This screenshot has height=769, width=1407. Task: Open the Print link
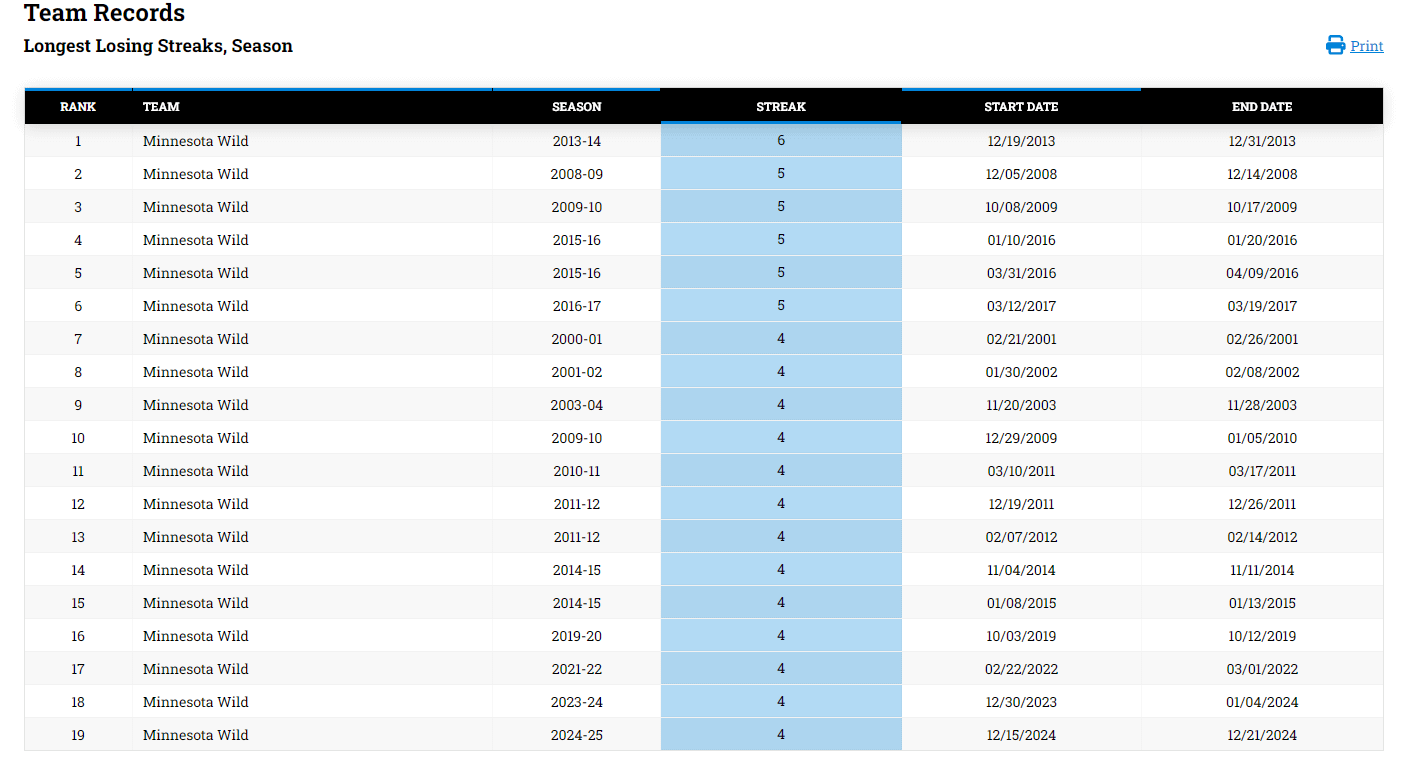[1366, 46]
